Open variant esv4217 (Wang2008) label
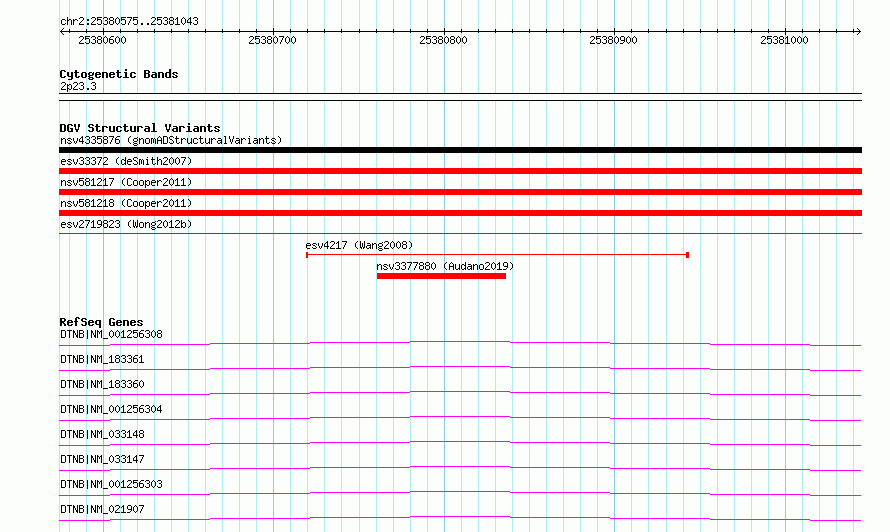Screen dimensions: 890x532 (359, 245)
